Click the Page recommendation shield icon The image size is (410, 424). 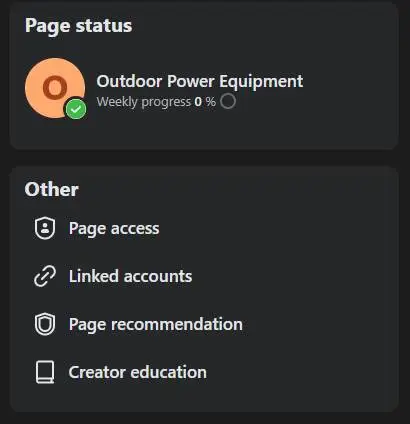[45, 324]
